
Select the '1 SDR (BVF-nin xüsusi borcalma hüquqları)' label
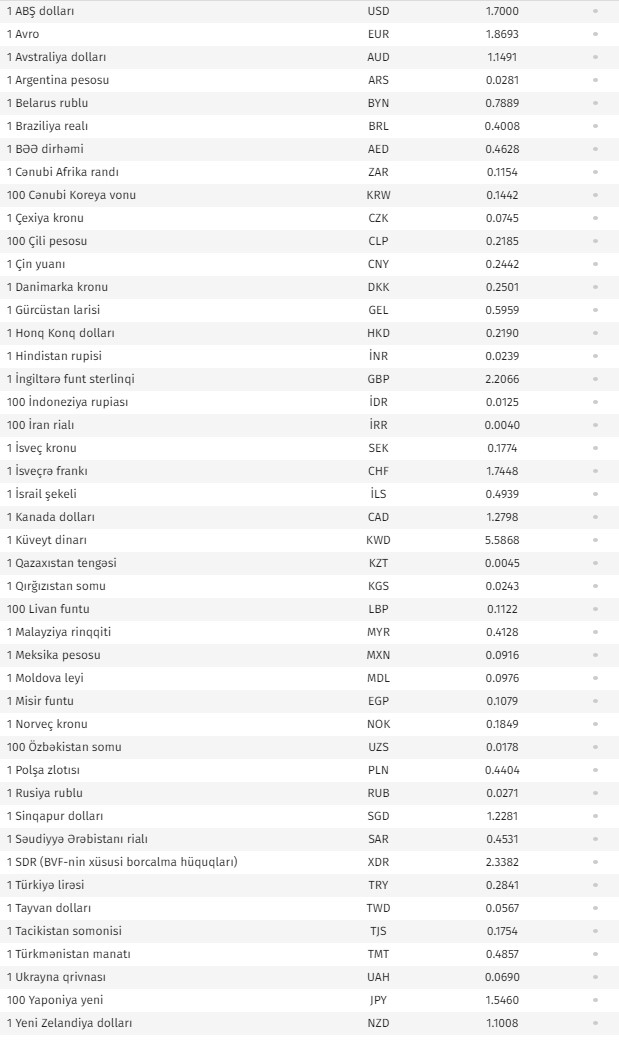click(x=122, y=862)
